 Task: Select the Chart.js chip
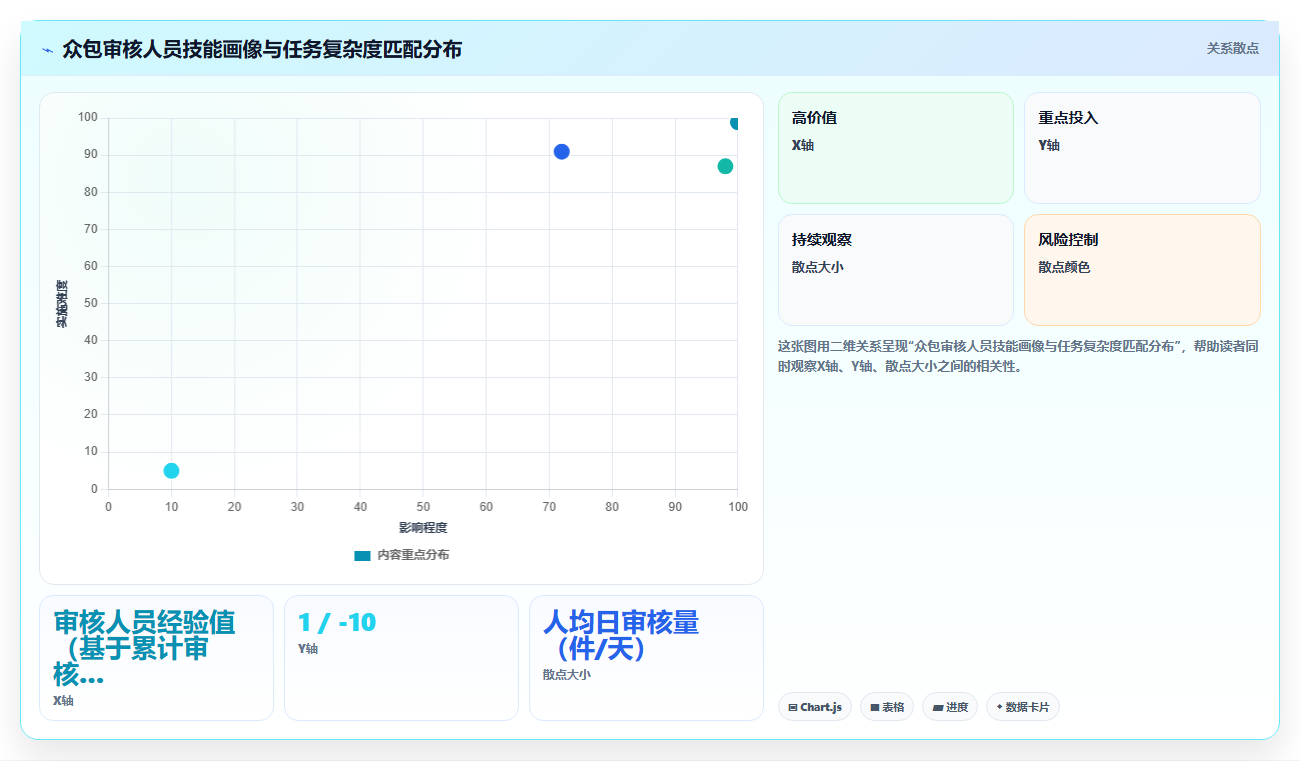point(815,707)
